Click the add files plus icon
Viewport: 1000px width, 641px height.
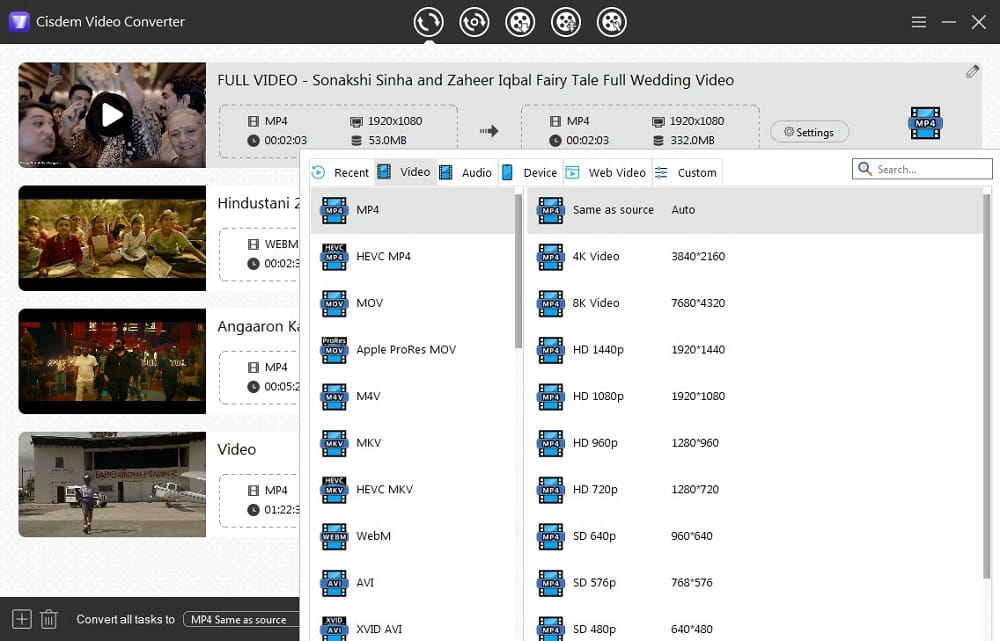pyautogui.click(x=21, y=619)
